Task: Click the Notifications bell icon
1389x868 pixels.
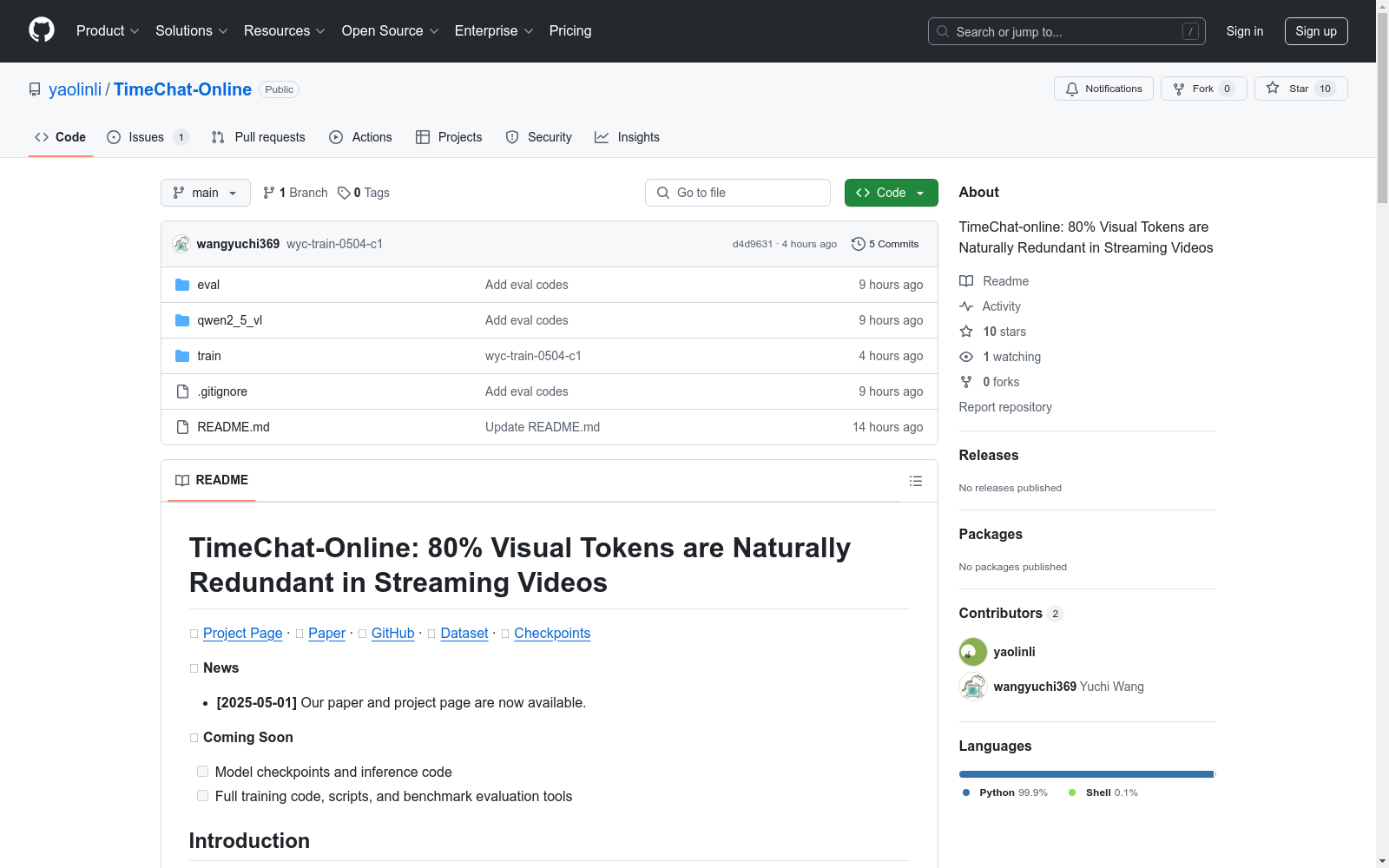Action: click(1072, 89)
